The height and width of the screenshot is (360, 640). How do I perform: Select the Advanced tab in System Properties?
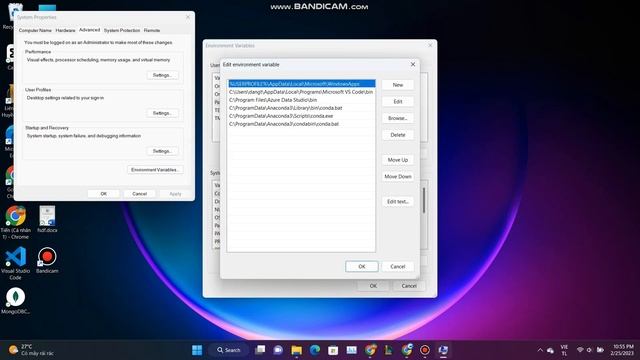tap(89, 30)
